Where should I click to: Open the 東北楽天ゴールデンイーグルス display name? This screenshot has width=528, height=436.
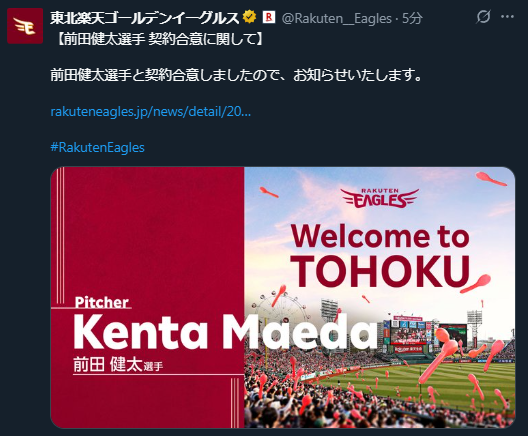coord(145,18)
